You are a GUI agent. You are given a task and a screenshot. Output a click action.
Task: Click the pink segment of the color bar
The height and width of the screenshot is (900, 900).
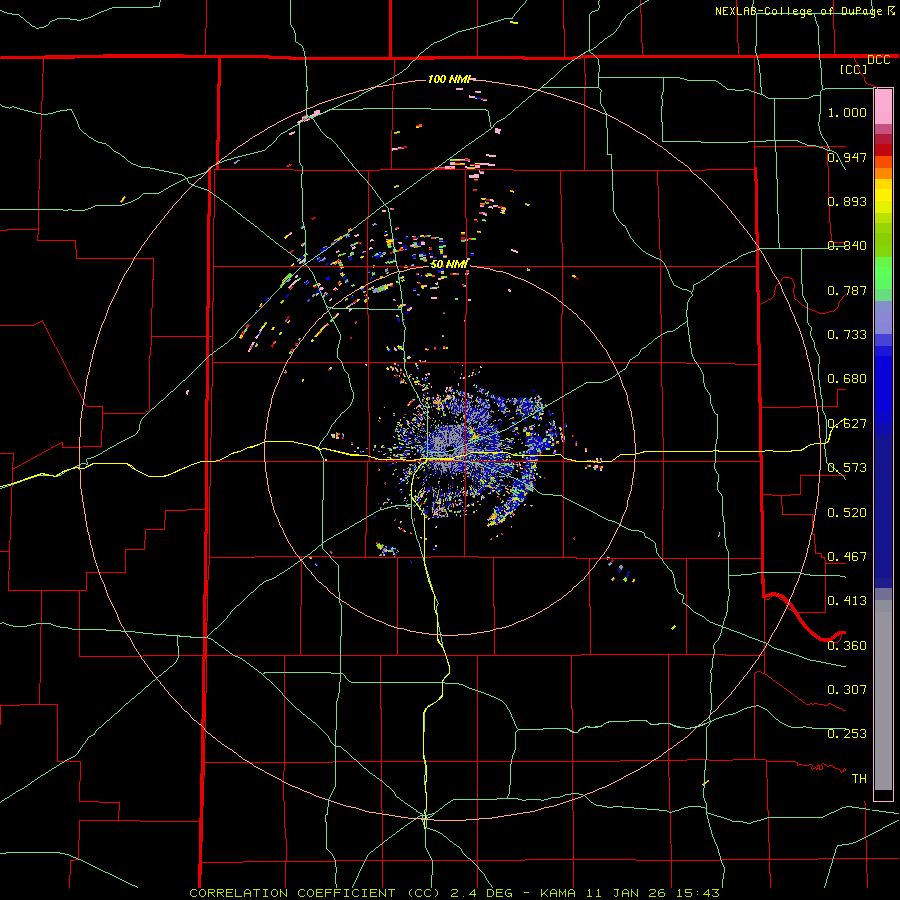point(883,107)
